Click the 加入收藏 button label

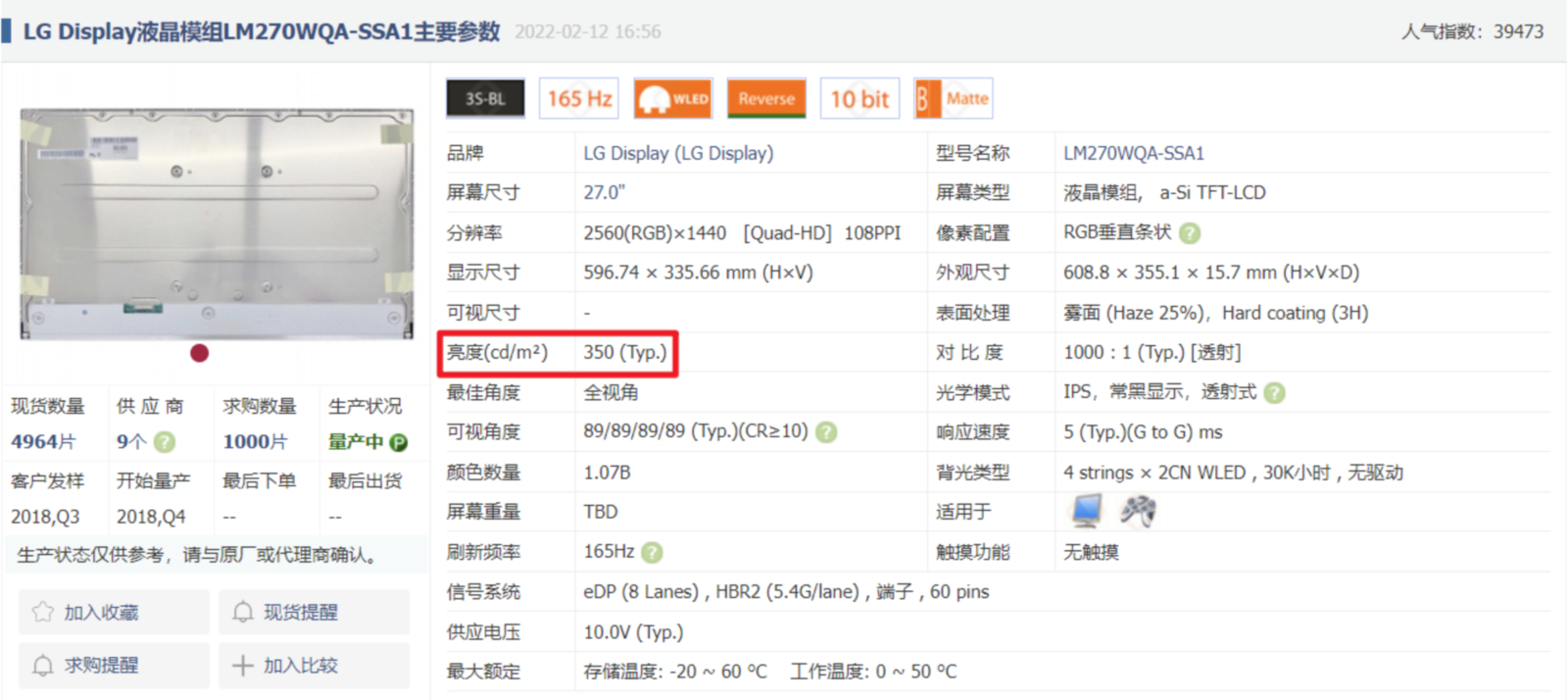point(102,613)
